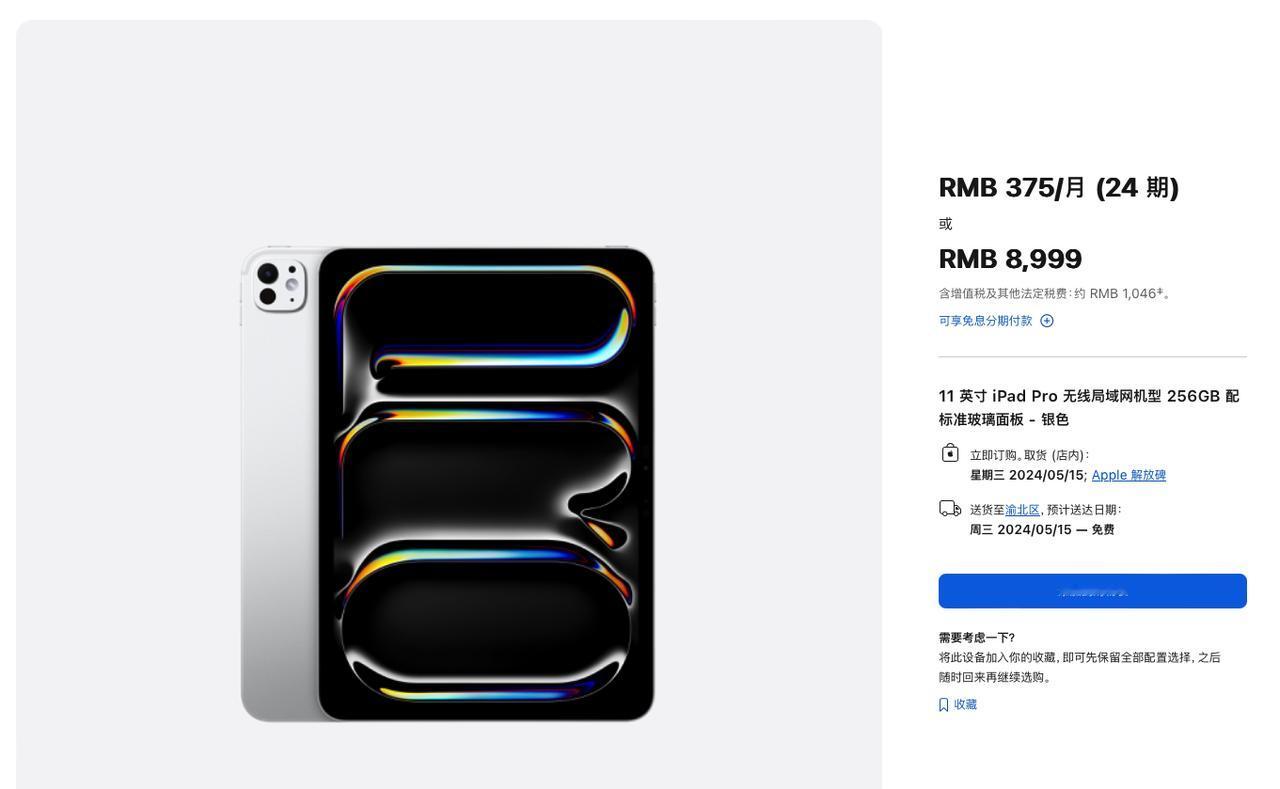
Task: Click the 周三 2024/05/15 — 免费 delivery date
Action: (1042, 530)
